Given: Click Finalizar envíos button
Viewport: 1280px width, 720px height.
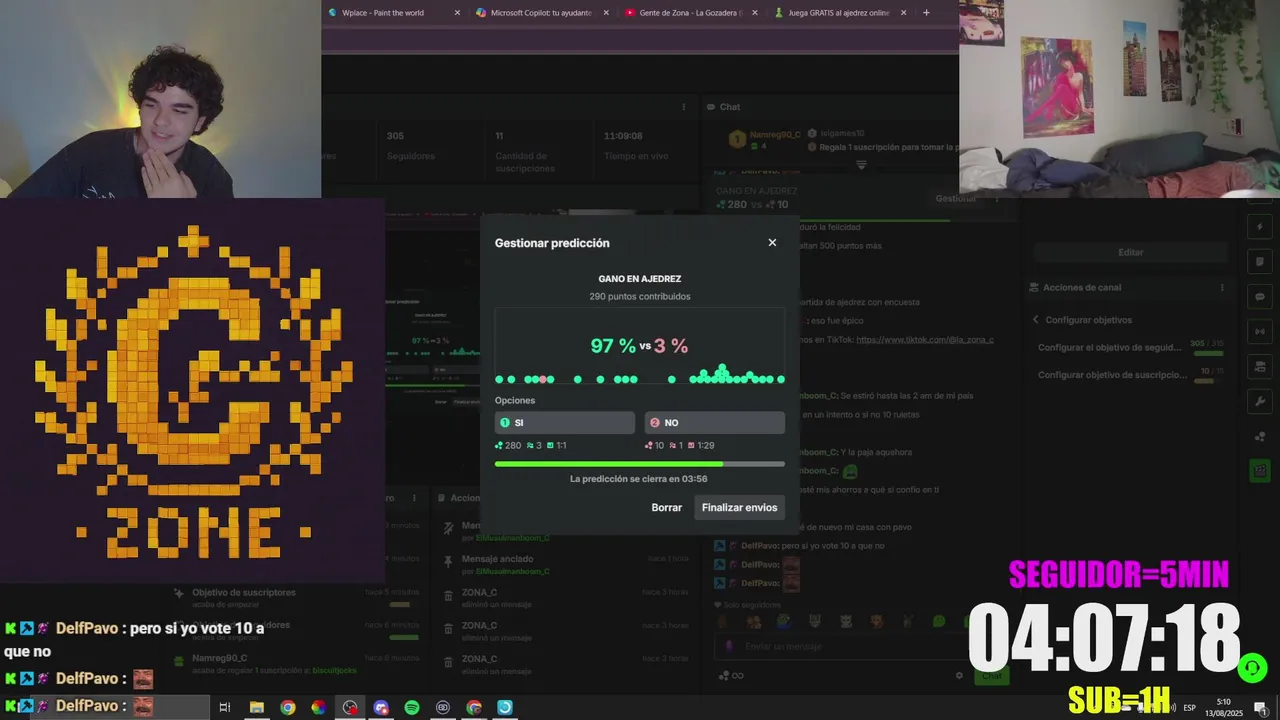Looking at the screenshot, I should [739, 508].
